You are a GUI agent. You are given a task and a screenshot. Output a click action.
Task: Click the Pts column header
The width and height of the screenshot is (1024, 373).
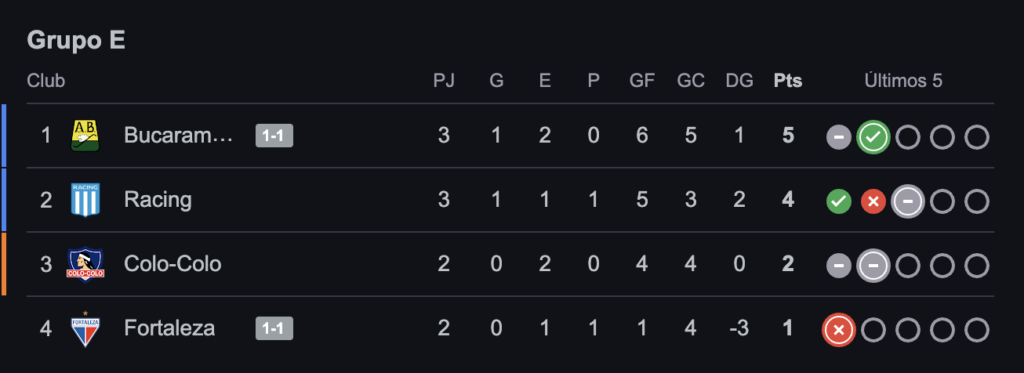(x=788, y=81)
